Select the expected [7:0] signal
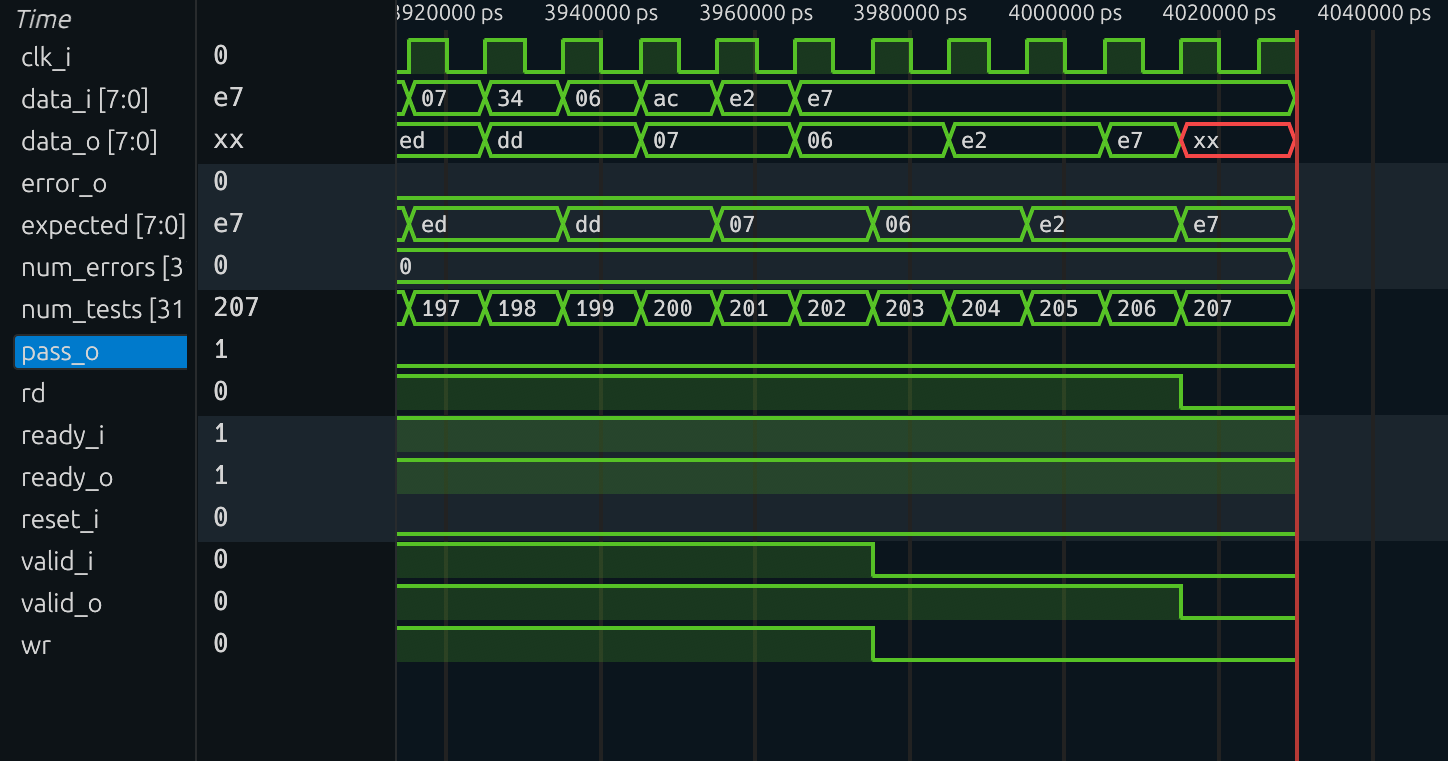Image resolution: width=1448 pixels, height=761 pixels. 103,226
